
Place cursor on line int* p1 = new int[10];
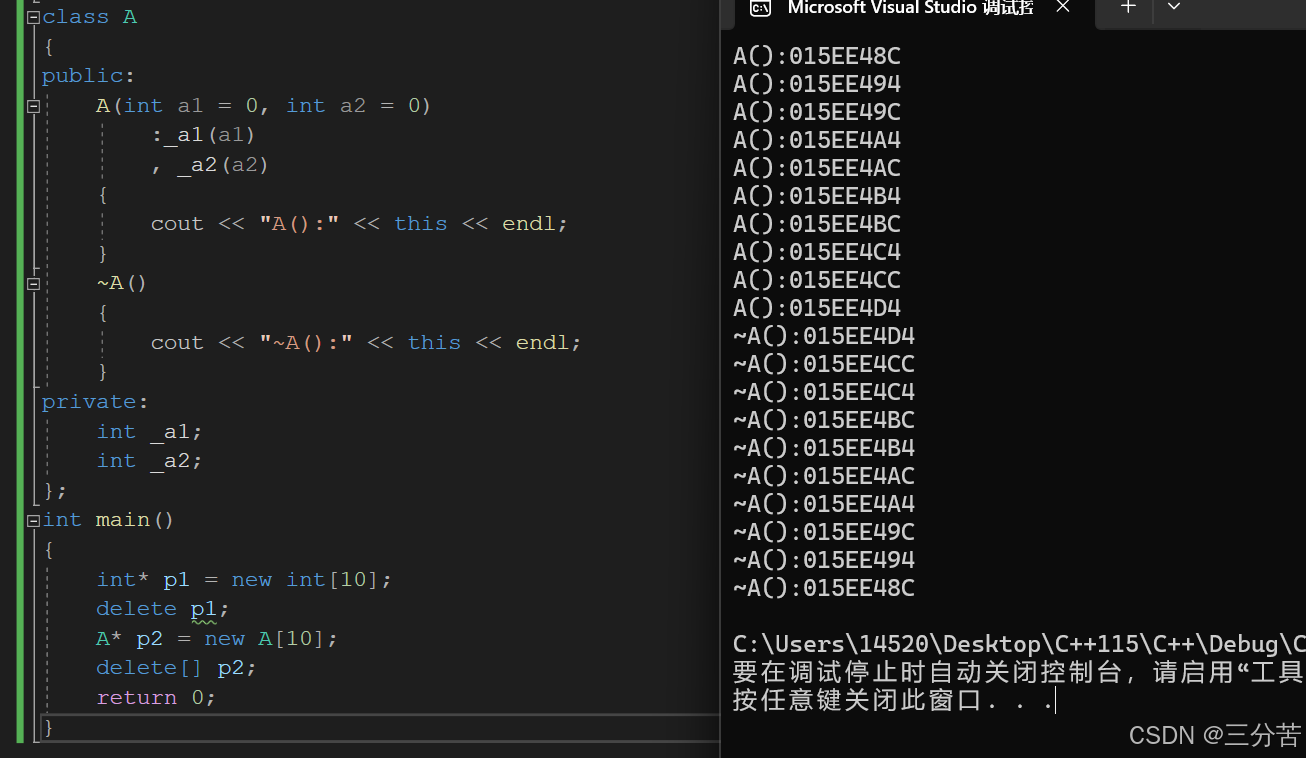tap(244, 580)
